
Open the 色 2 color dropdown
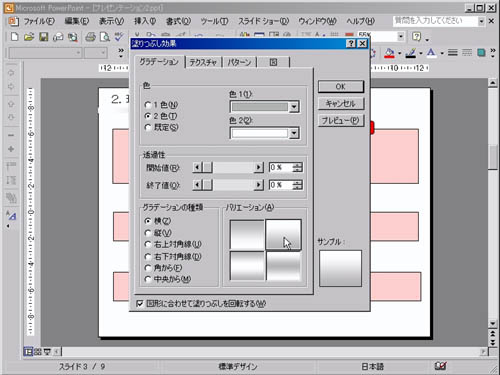pos(294,133)
